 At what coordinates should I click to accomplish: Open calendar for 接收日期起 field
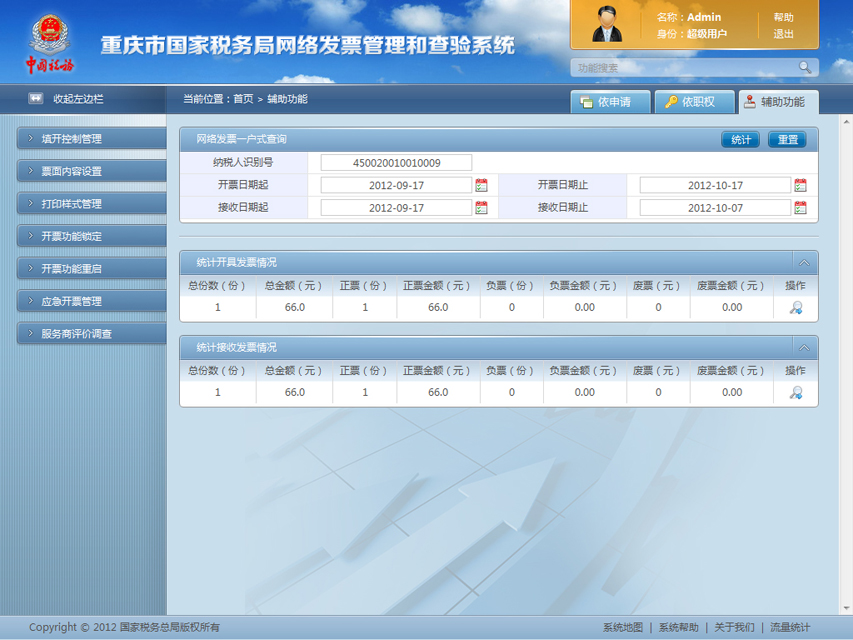[481, 208]
